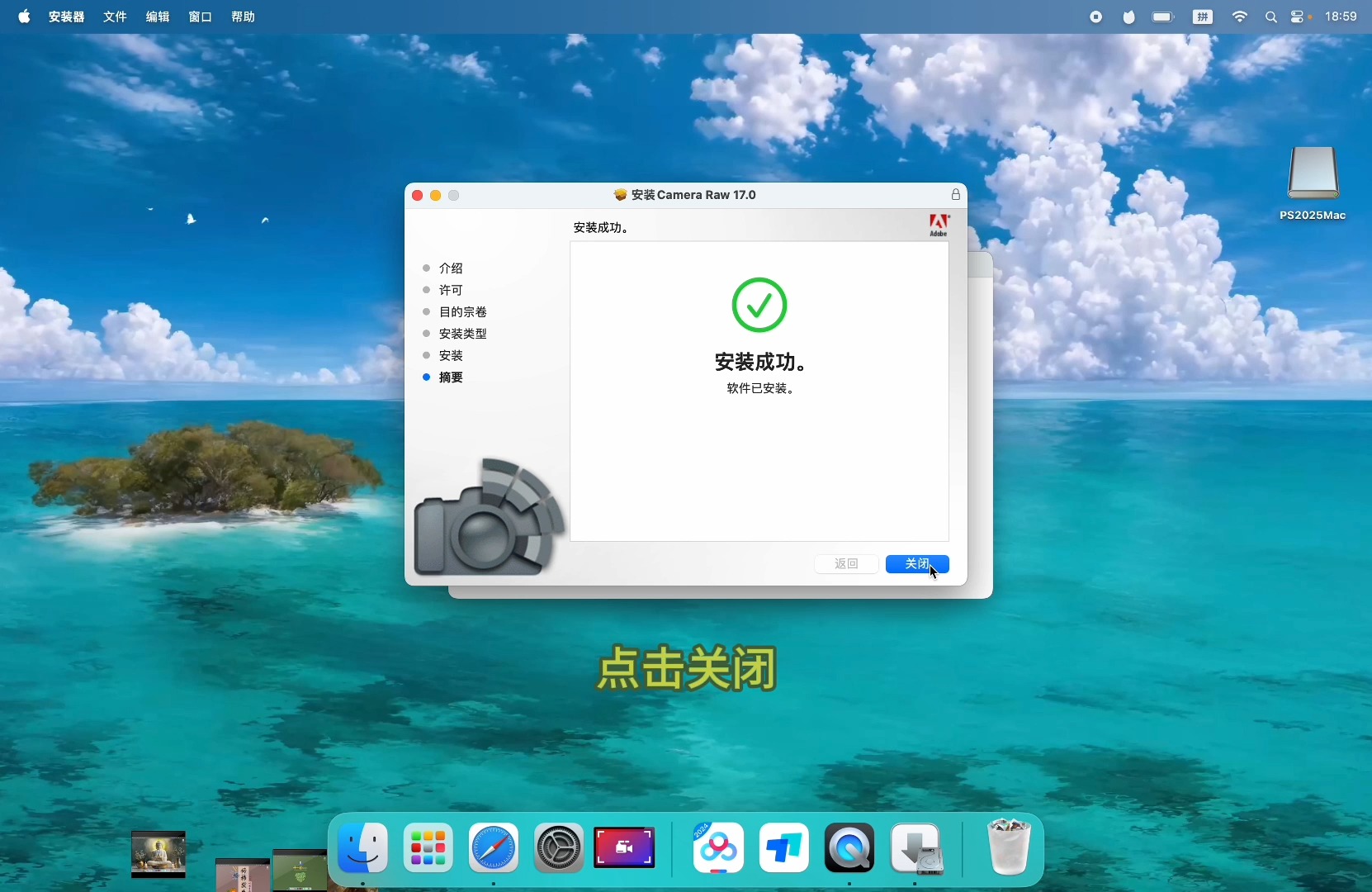The image size is (1372, 892).
Task: Click the water-drop status icon in menu bar
Action: [1129, 17]
